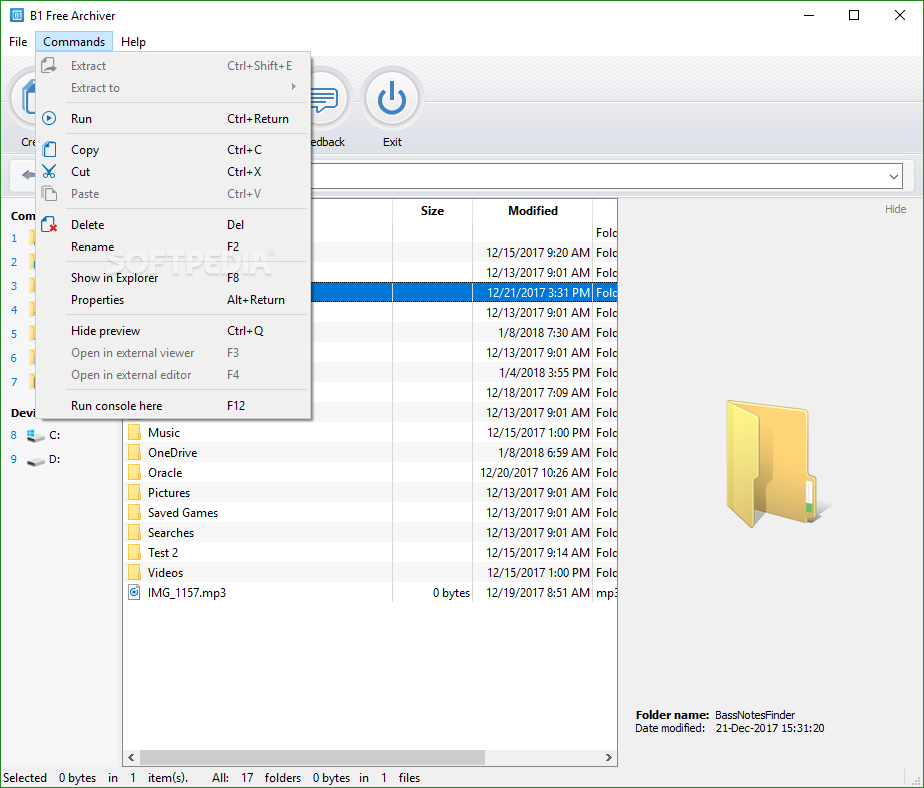Select Show in Explorer menu entry
Screen dimensions: 924x788
[x=174, y=278]
